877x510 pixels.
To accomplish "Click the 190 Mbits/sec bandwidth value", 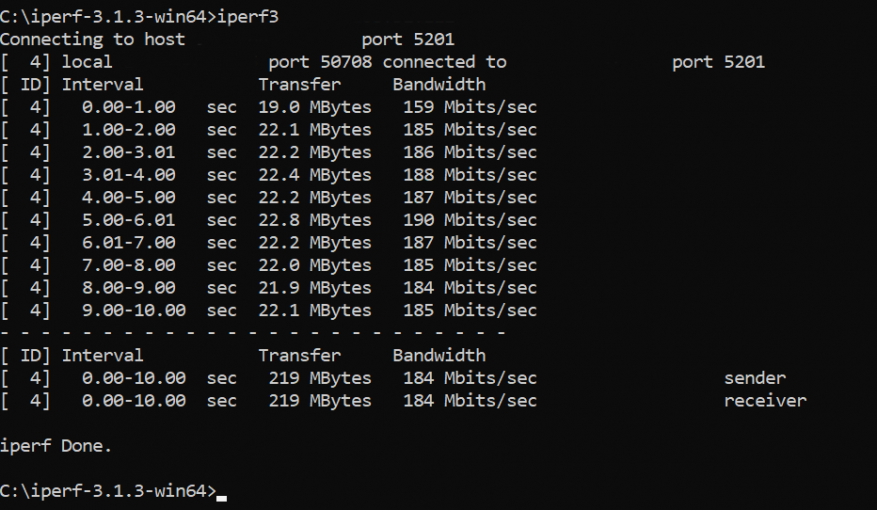I will (470, 220).
